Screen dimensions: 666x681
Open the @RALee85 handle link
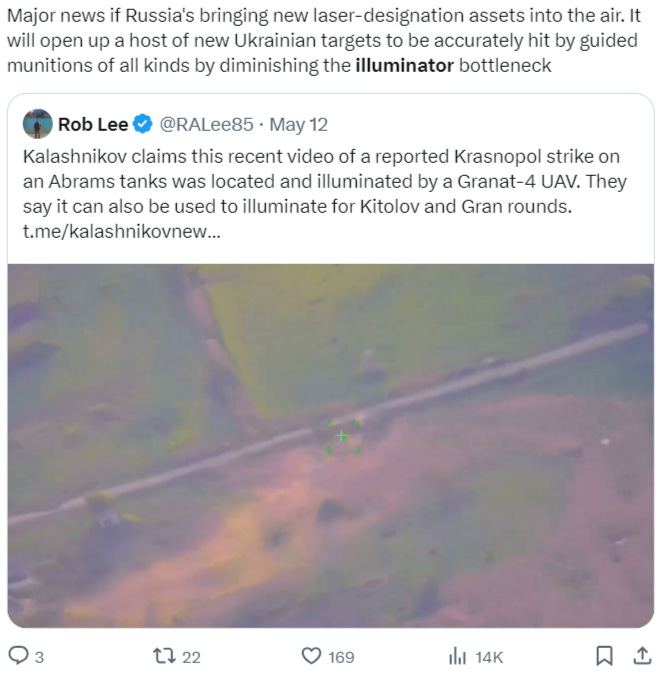(x=207, y=125)
